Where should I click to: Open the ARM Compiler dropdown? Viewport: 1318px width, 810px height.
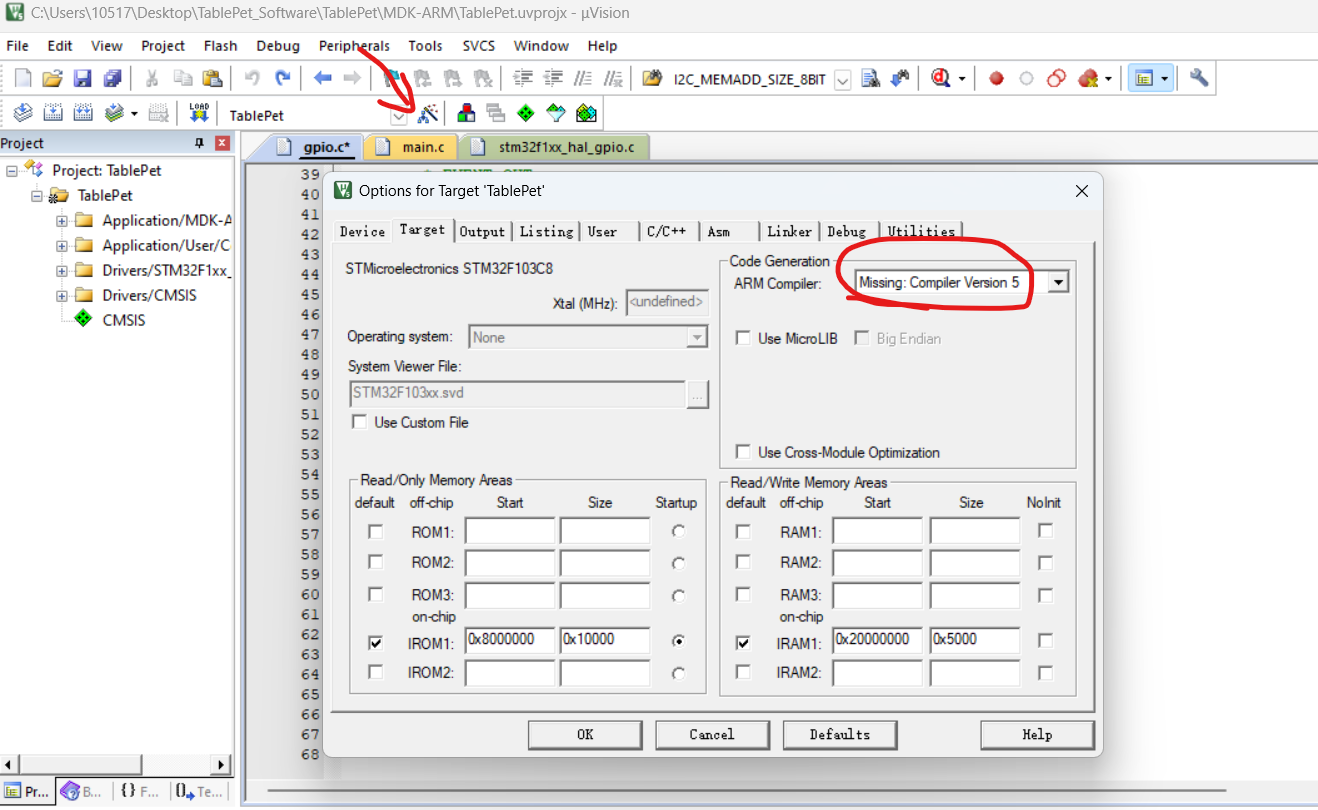pos(1058,281)
